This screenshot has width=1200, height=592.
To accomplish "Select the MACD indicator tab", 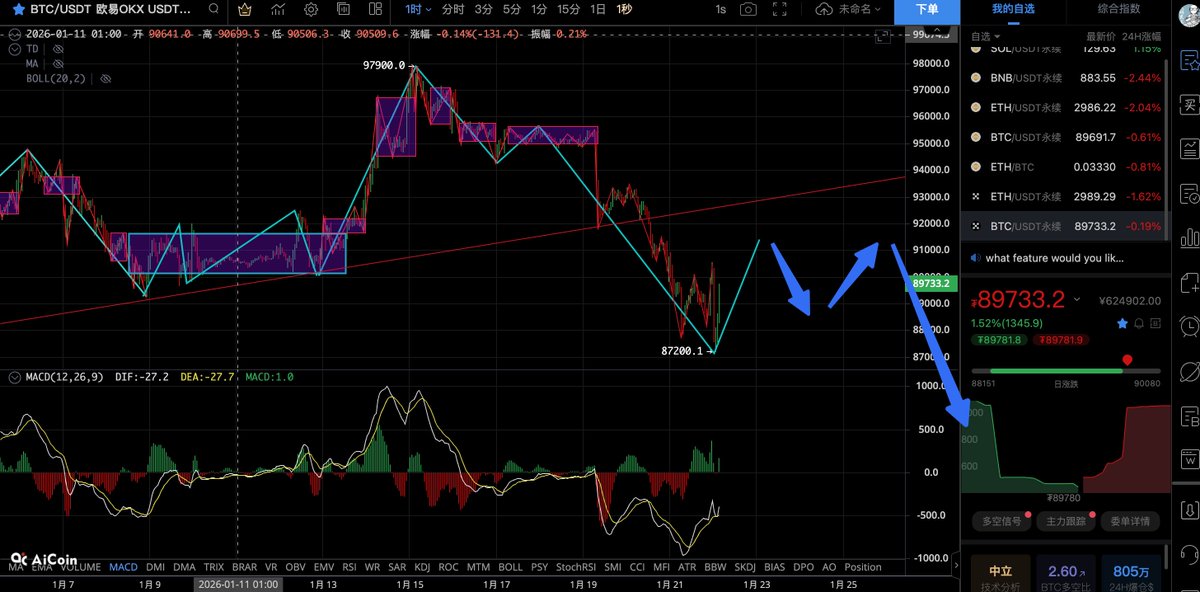I will point(123,567).
